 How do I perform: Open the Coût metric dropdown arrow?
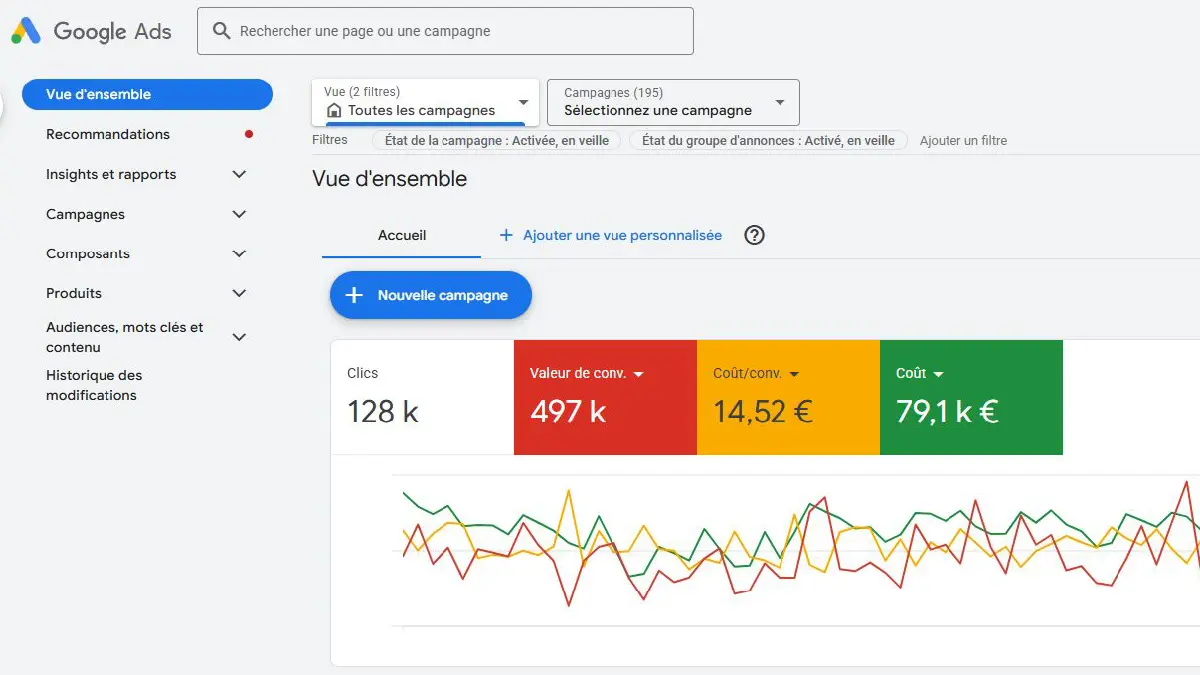tap(939, 374)
